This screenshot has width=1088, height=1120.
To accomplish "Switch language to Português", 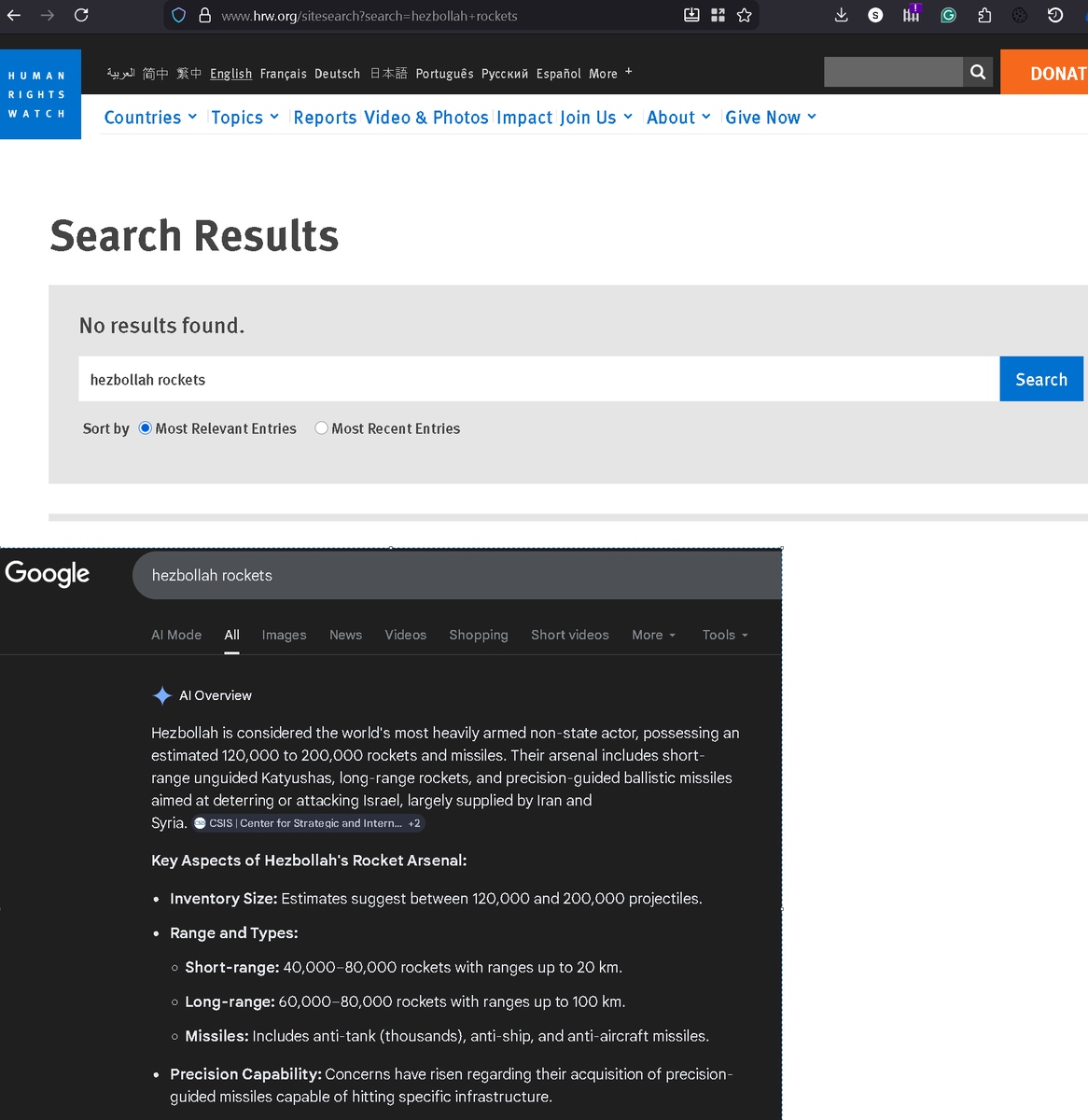I will pyautogui.click(x=444, y=74).
